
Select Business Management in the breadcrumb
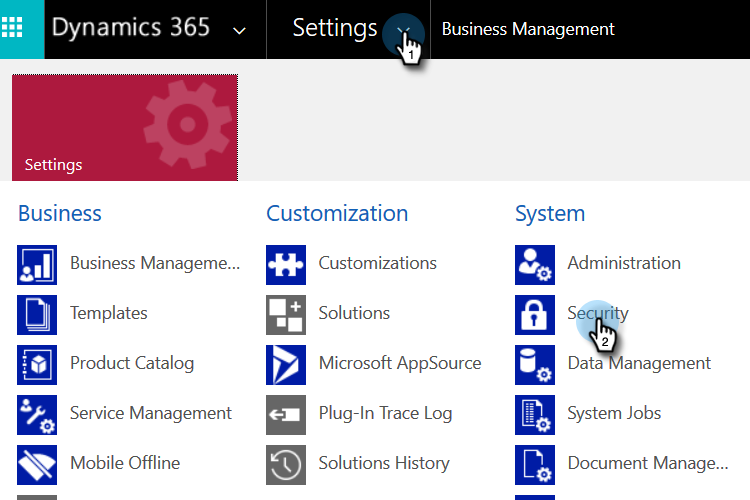point(528,29)
